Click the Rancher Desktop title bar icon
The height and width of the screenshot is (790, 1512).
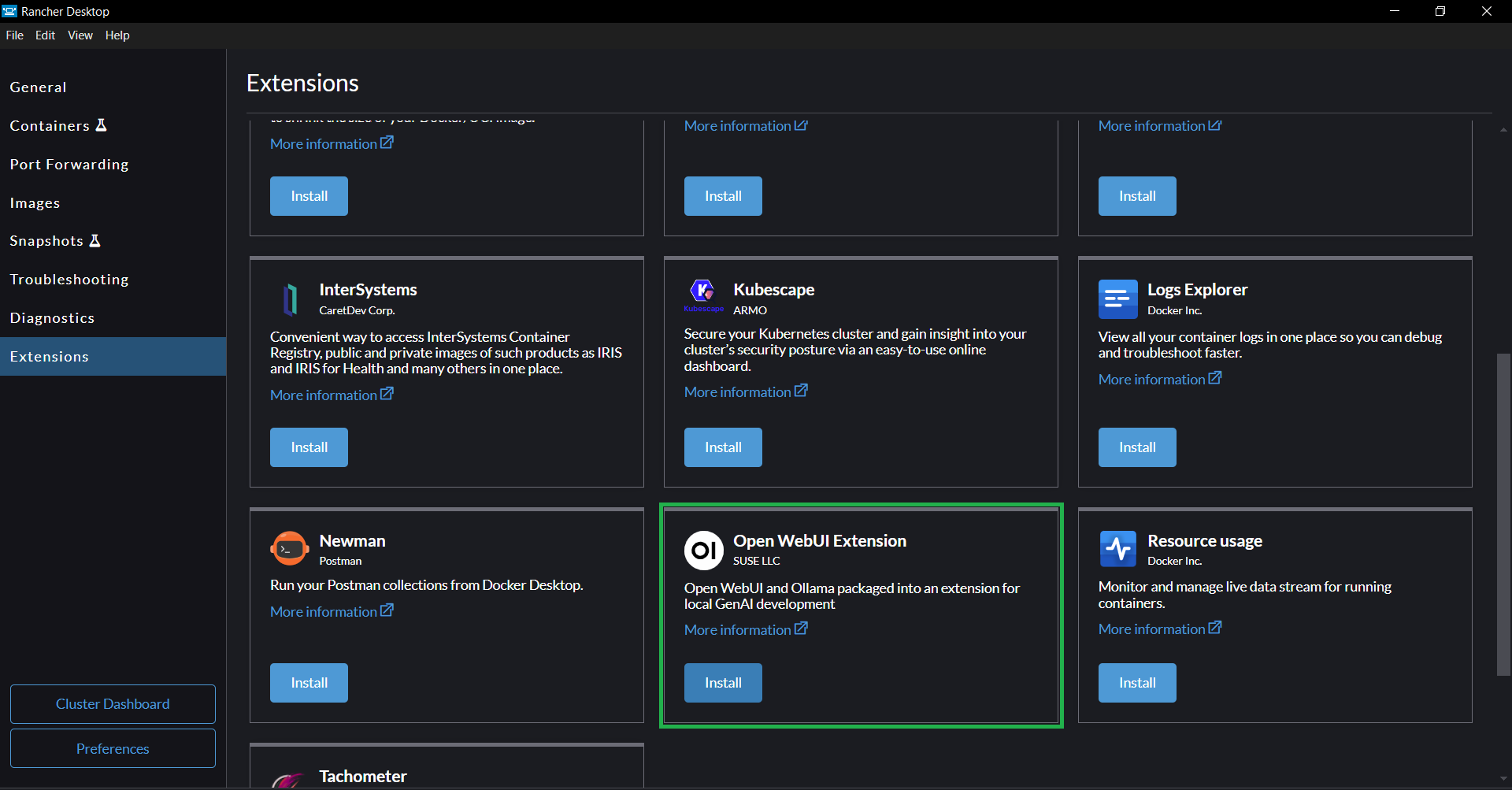9,10
